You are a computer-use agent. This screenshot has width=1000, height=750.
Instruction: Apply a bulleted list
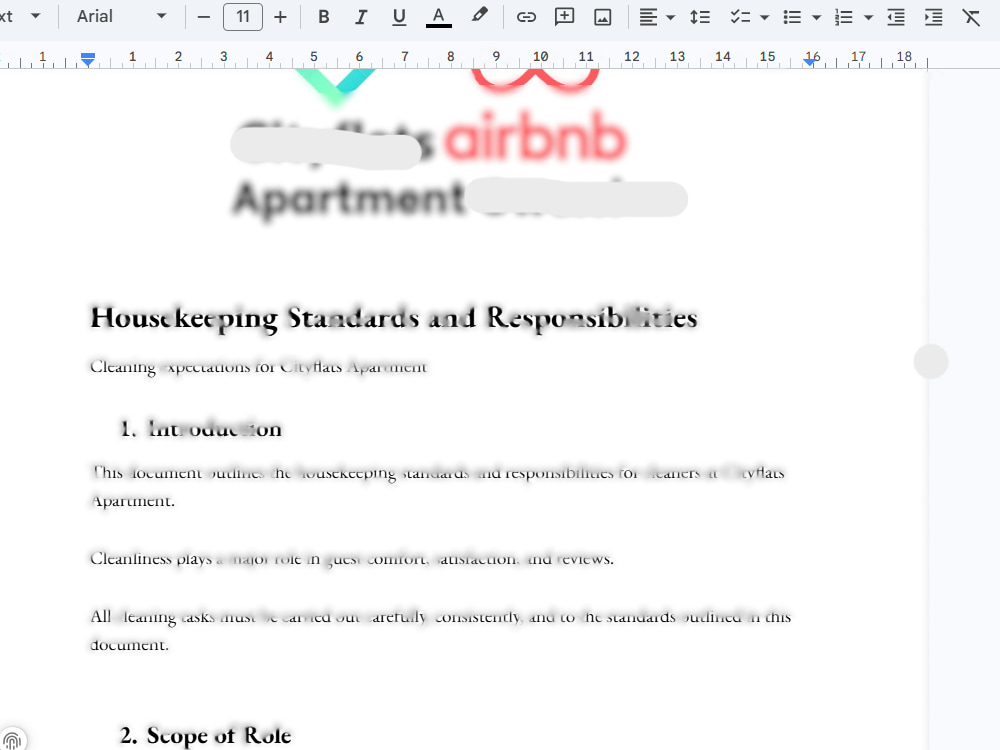point(792,17)
